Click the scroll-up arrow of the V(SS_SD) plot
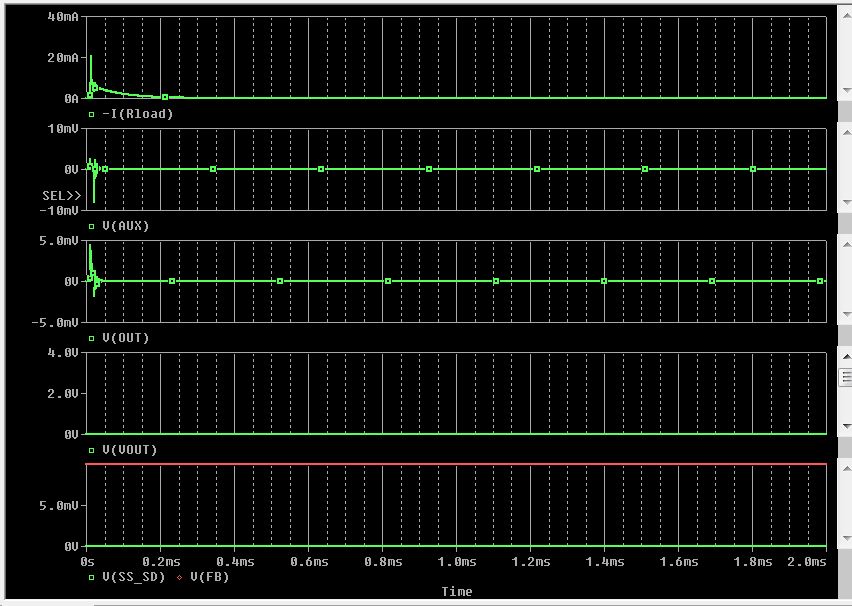Image resolution: width=852 pixels, height=606 pixels. 845,468
